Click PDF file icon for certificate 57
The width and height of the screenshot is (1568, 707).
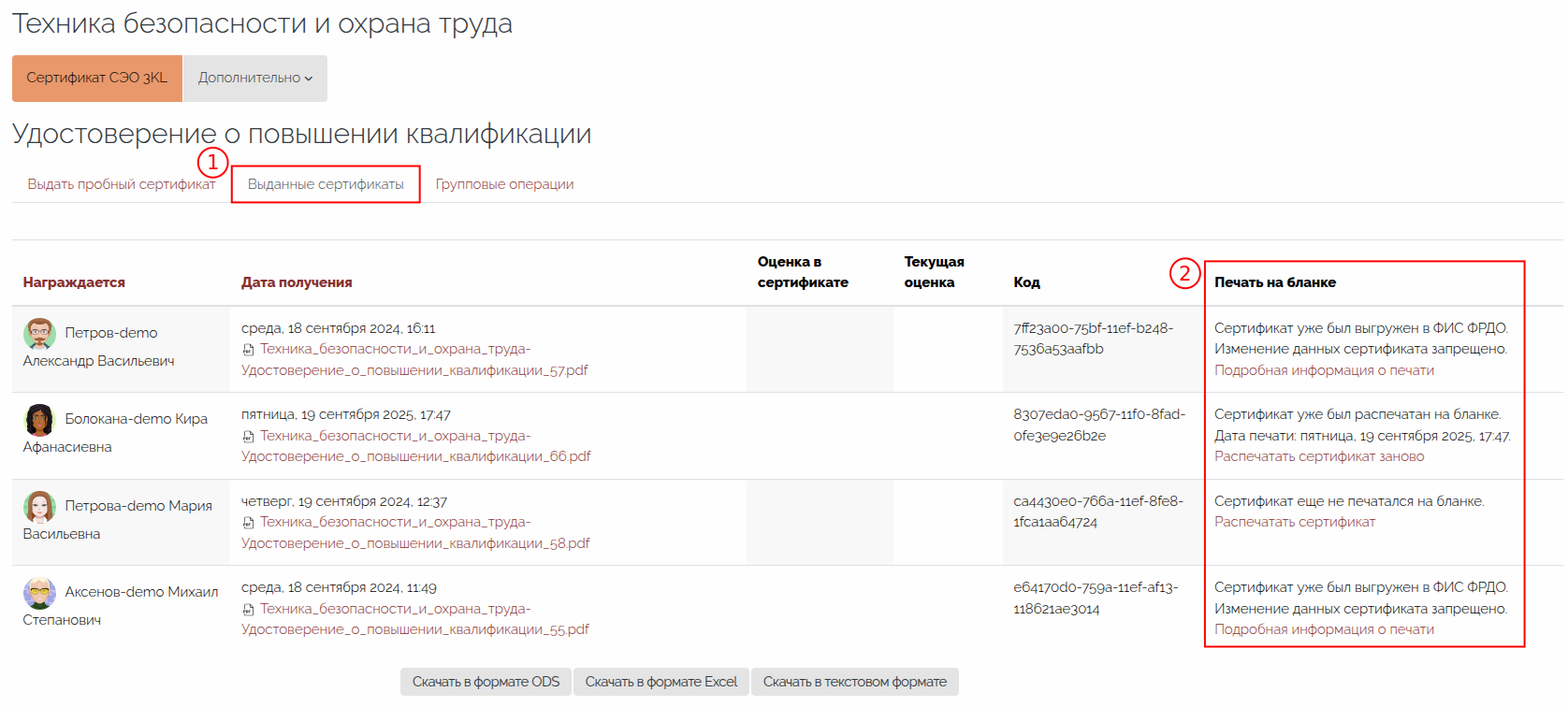click(248, 350)
